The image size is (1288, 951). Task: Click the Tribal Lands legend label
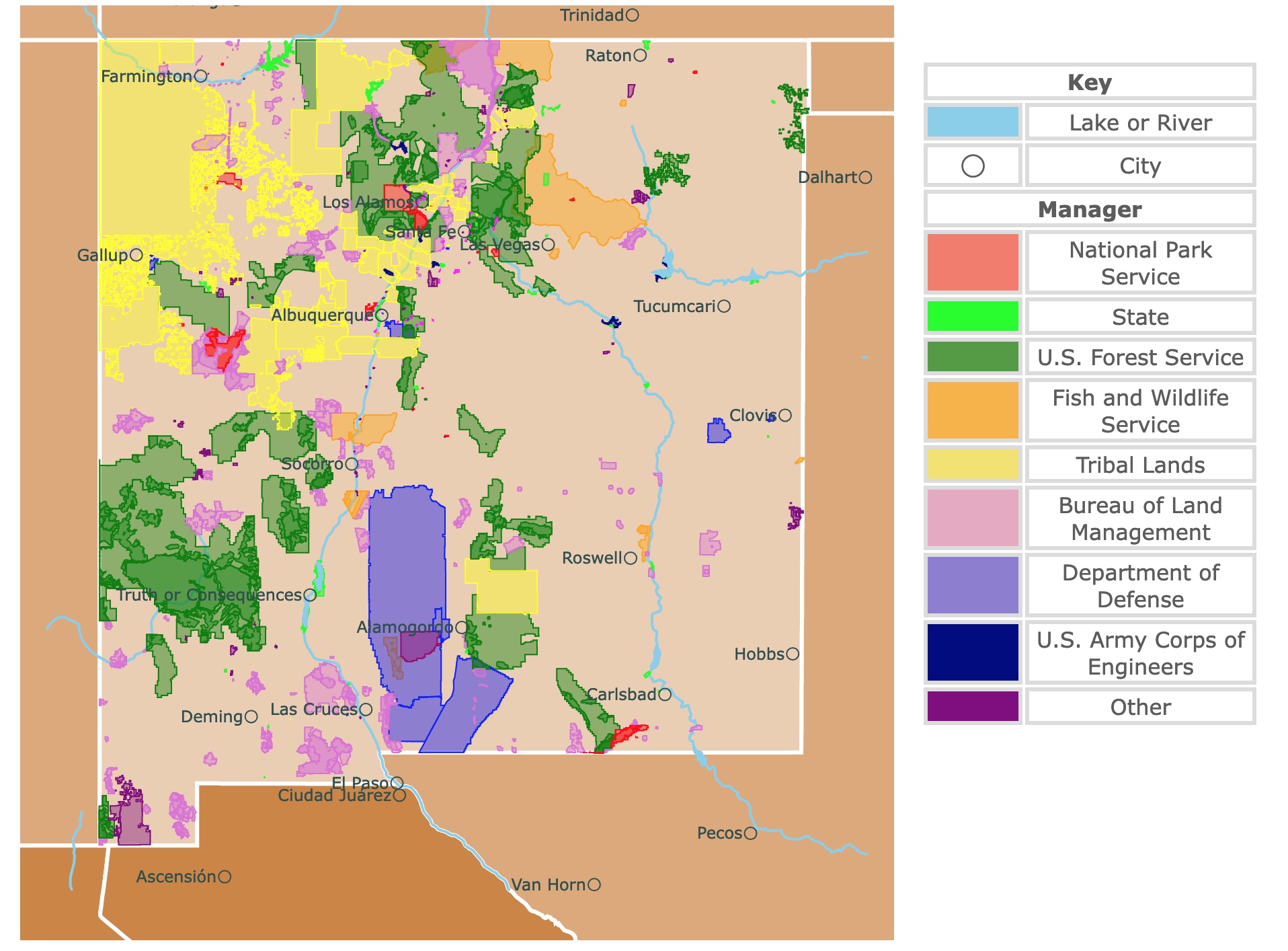(x=1139, y=465)
